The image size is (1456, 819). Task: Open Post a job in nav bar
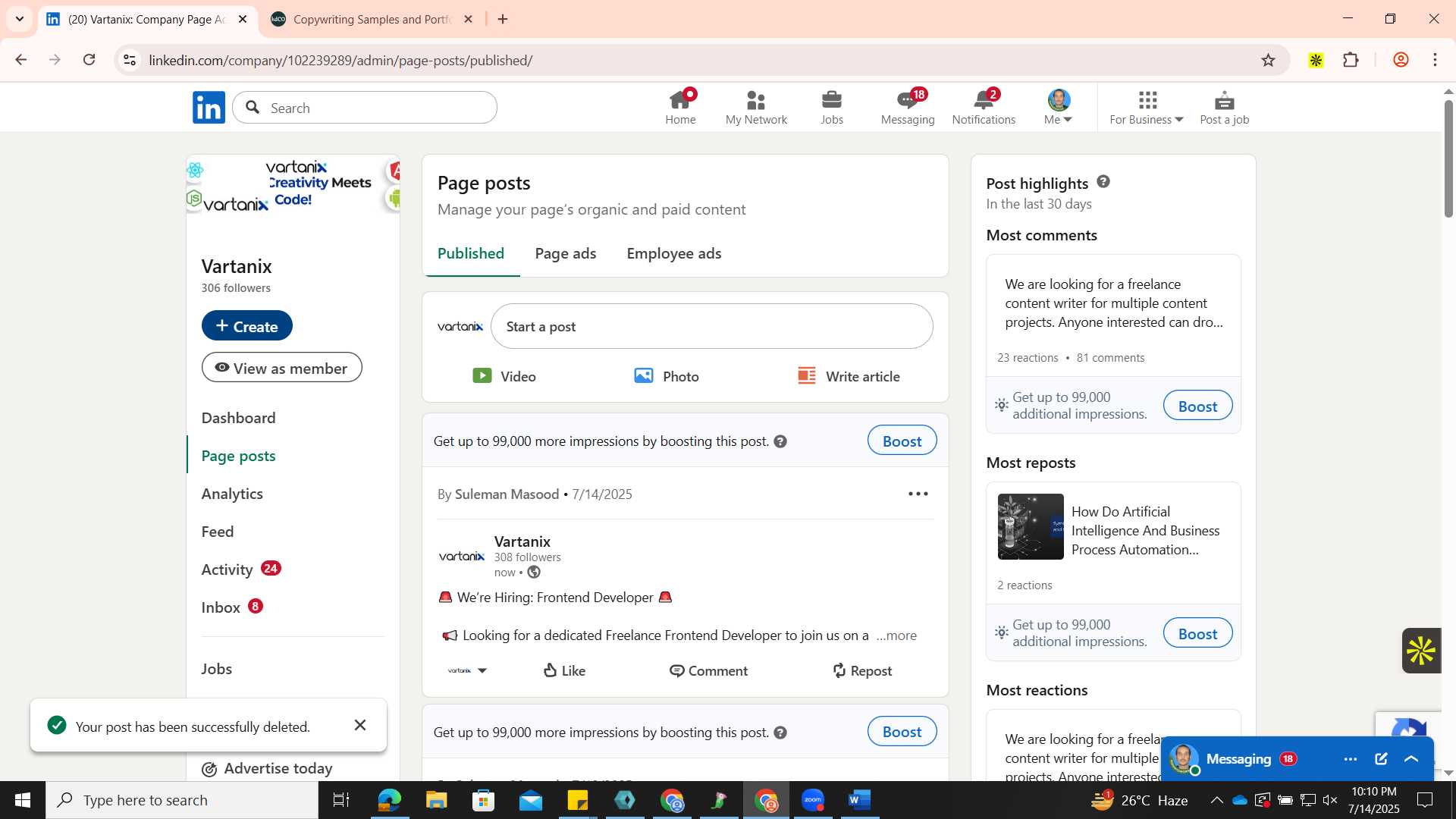(1224, 108)
